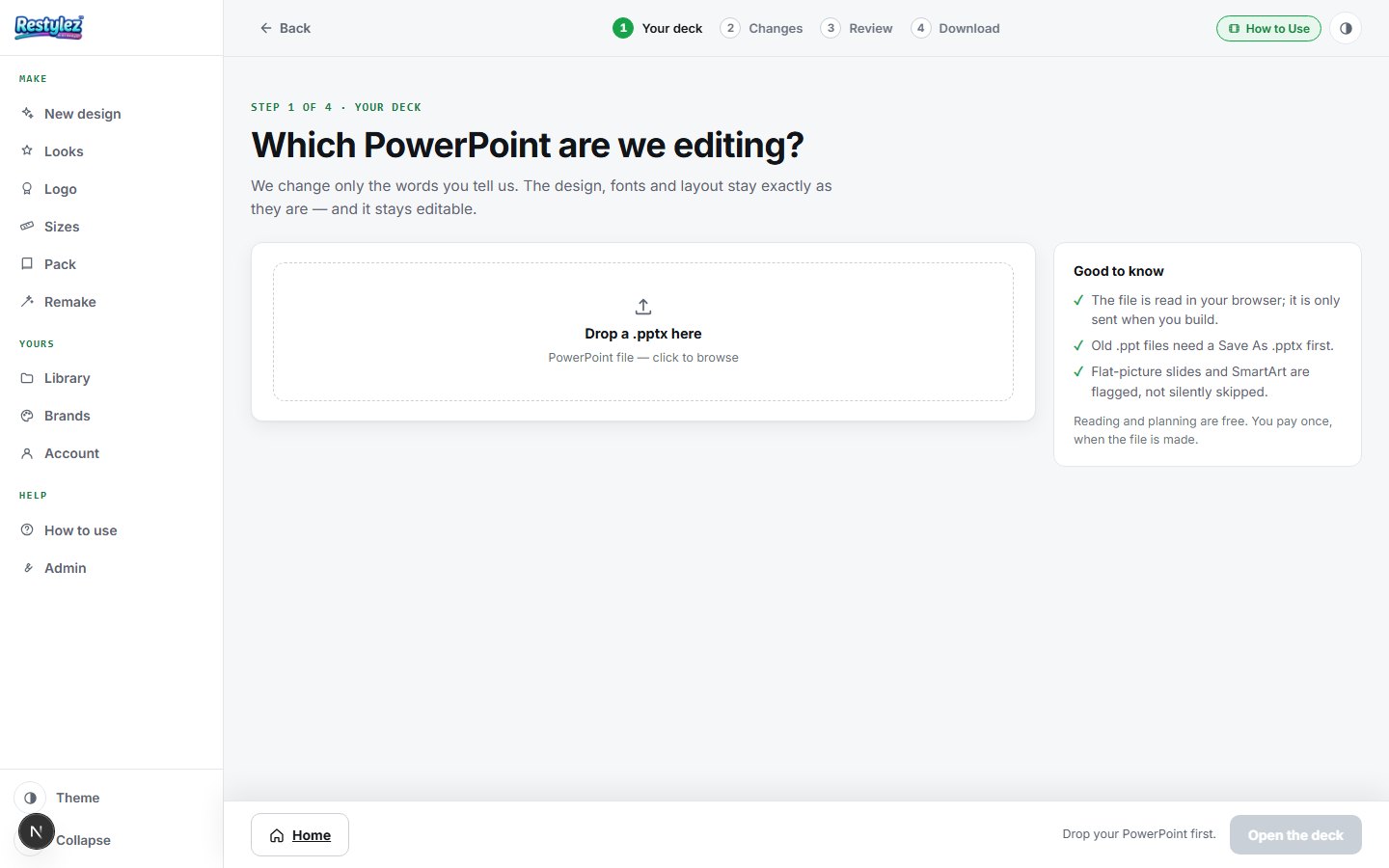Go Back using the arrow link
Screen dimensions: 1389x868
(285, 28)
